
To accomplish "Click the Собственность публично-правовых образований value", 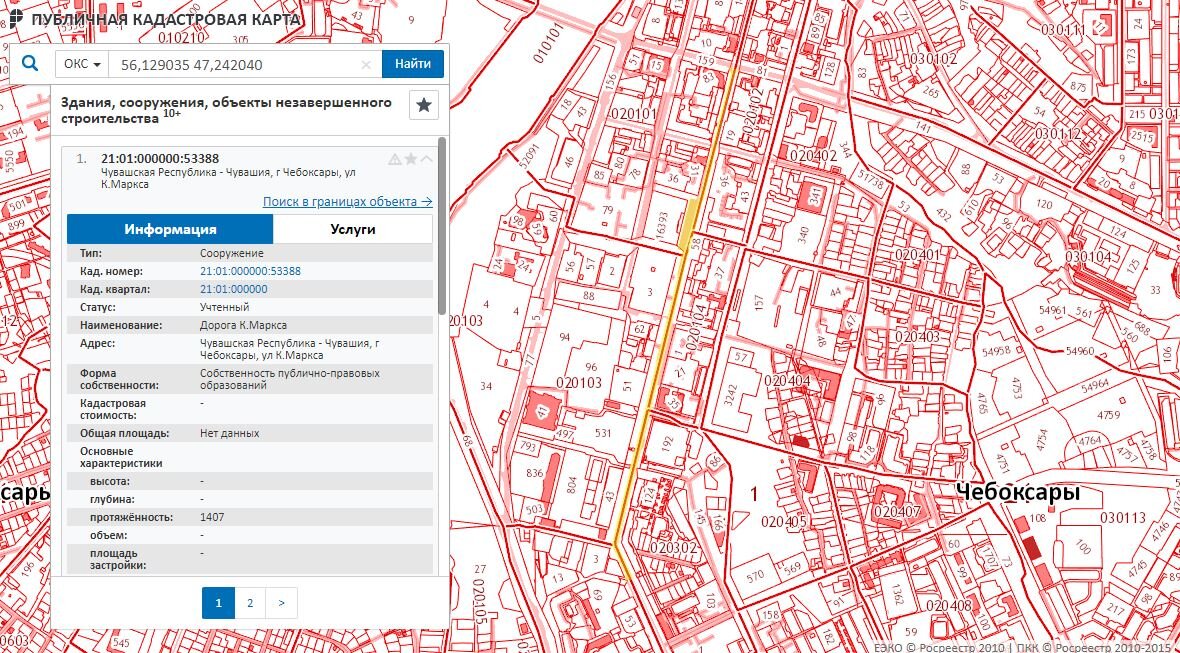I will click(290, 379).
